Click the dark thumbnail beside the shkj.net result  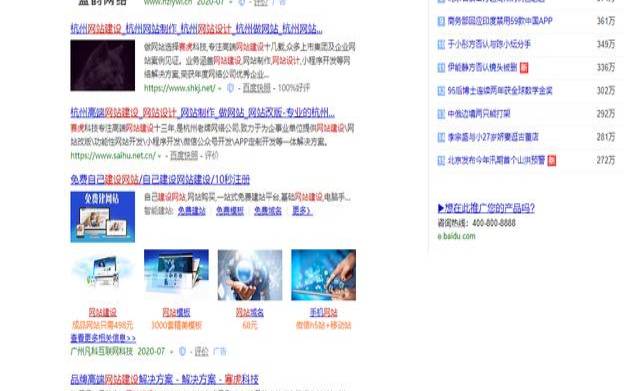[x=103, y=65]
